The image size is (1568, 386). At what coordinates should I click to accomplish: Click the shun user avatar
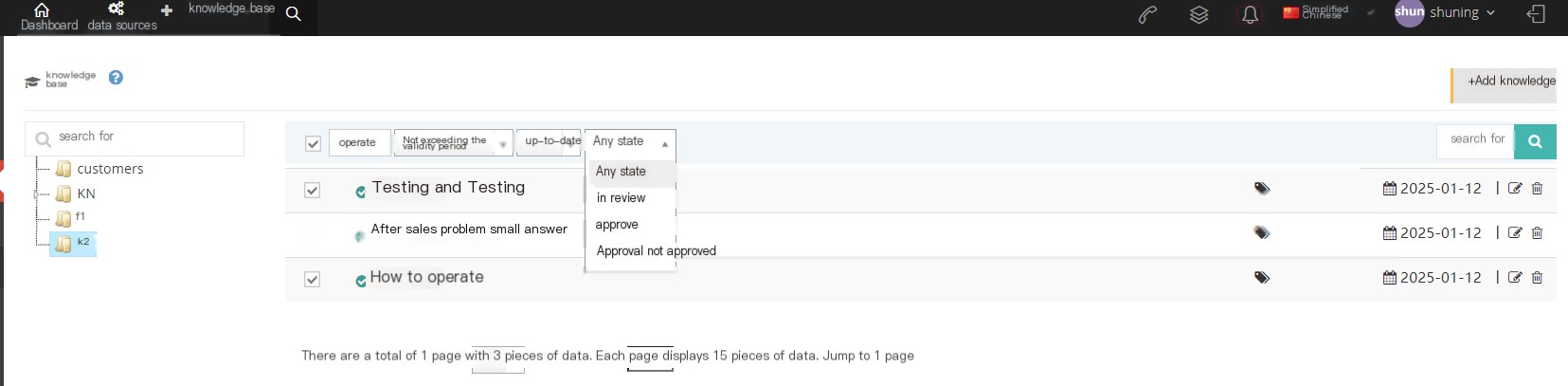pyautogui.click(x=1409, y=12)
